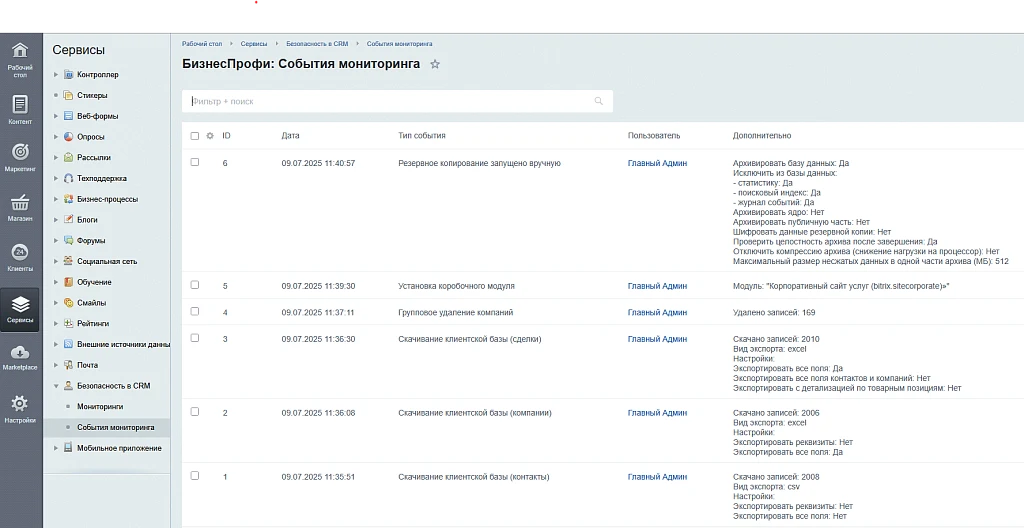Image resolution: width=1024 pixels, height=528 pixels.
Task: Open Главный Админ link in row 1
Action: (x=657, y=477)
